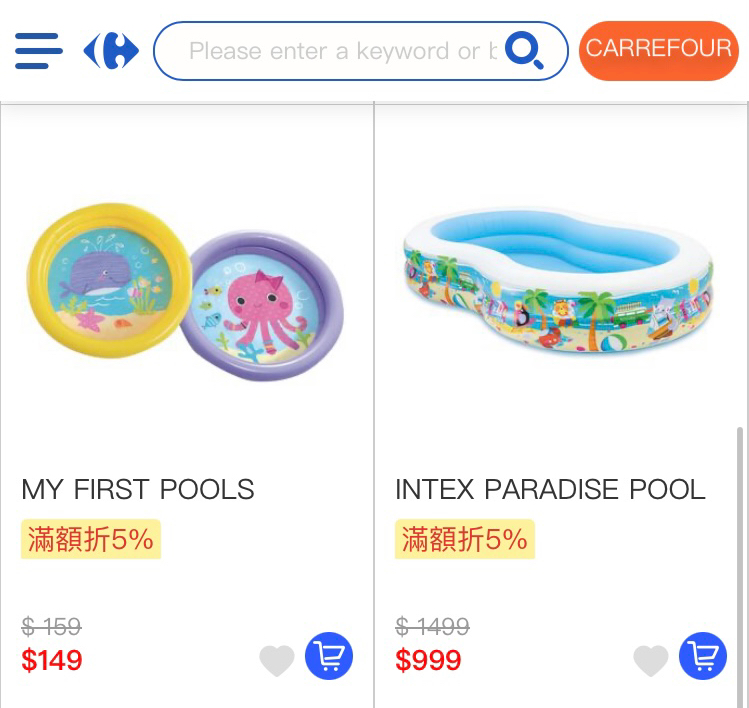Add Intex Paradise Pool to cart
The image size is (749, 708).
coord(703,656)
